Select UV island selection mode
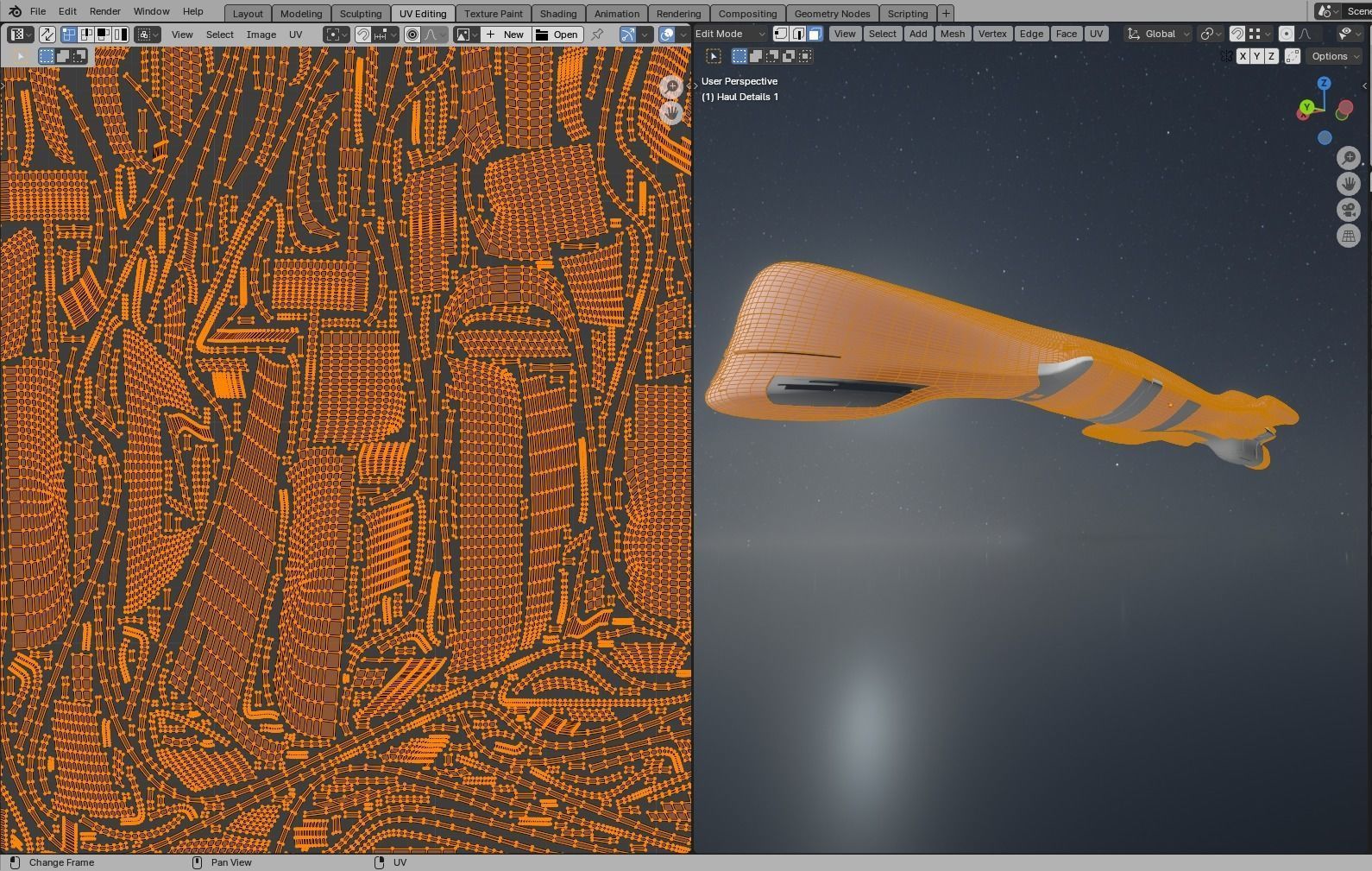The height and width of the screenshot is (871, 1372). click(x=121, y=35)
